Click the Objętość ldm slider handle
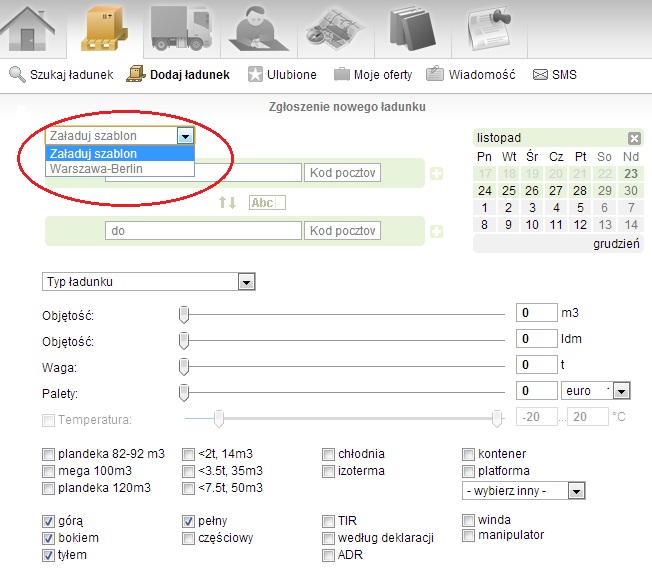 (184, 341)
